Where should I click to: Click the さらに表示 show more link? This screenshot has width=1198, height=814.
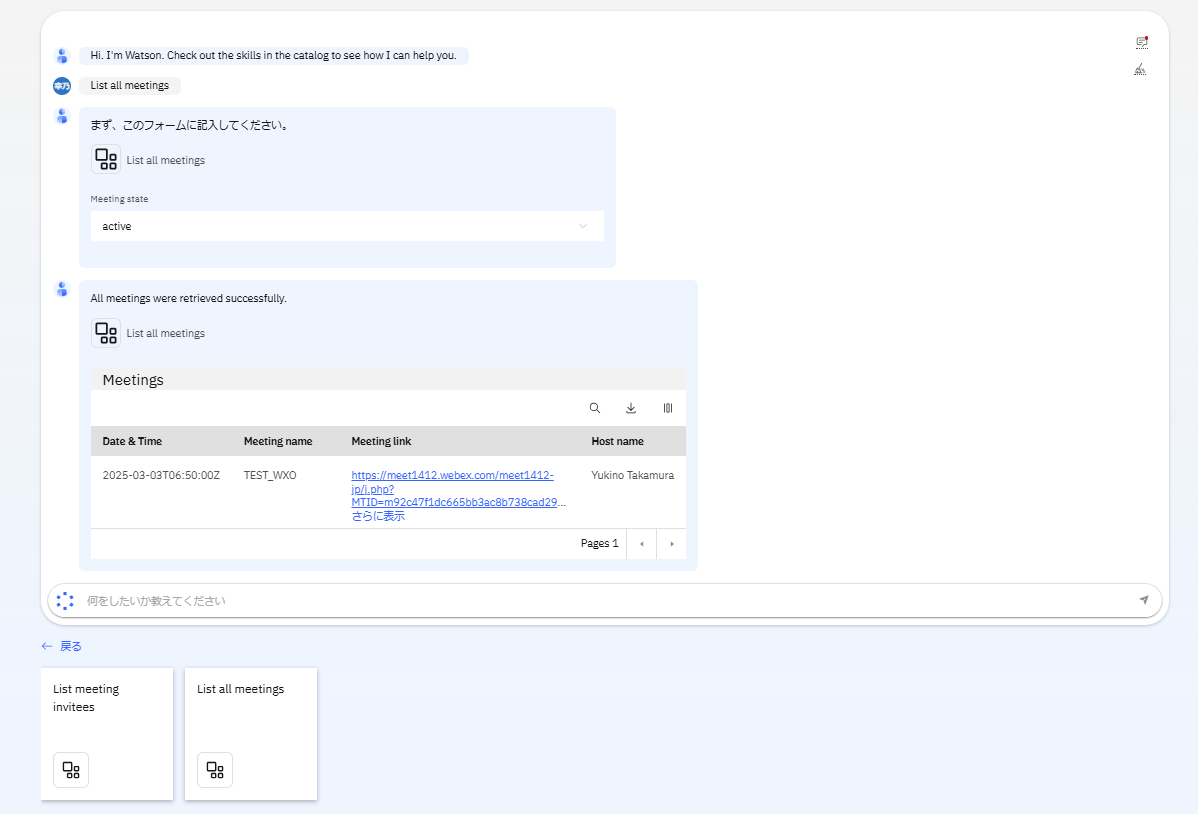pyautogui.click(x=378, y=516)
